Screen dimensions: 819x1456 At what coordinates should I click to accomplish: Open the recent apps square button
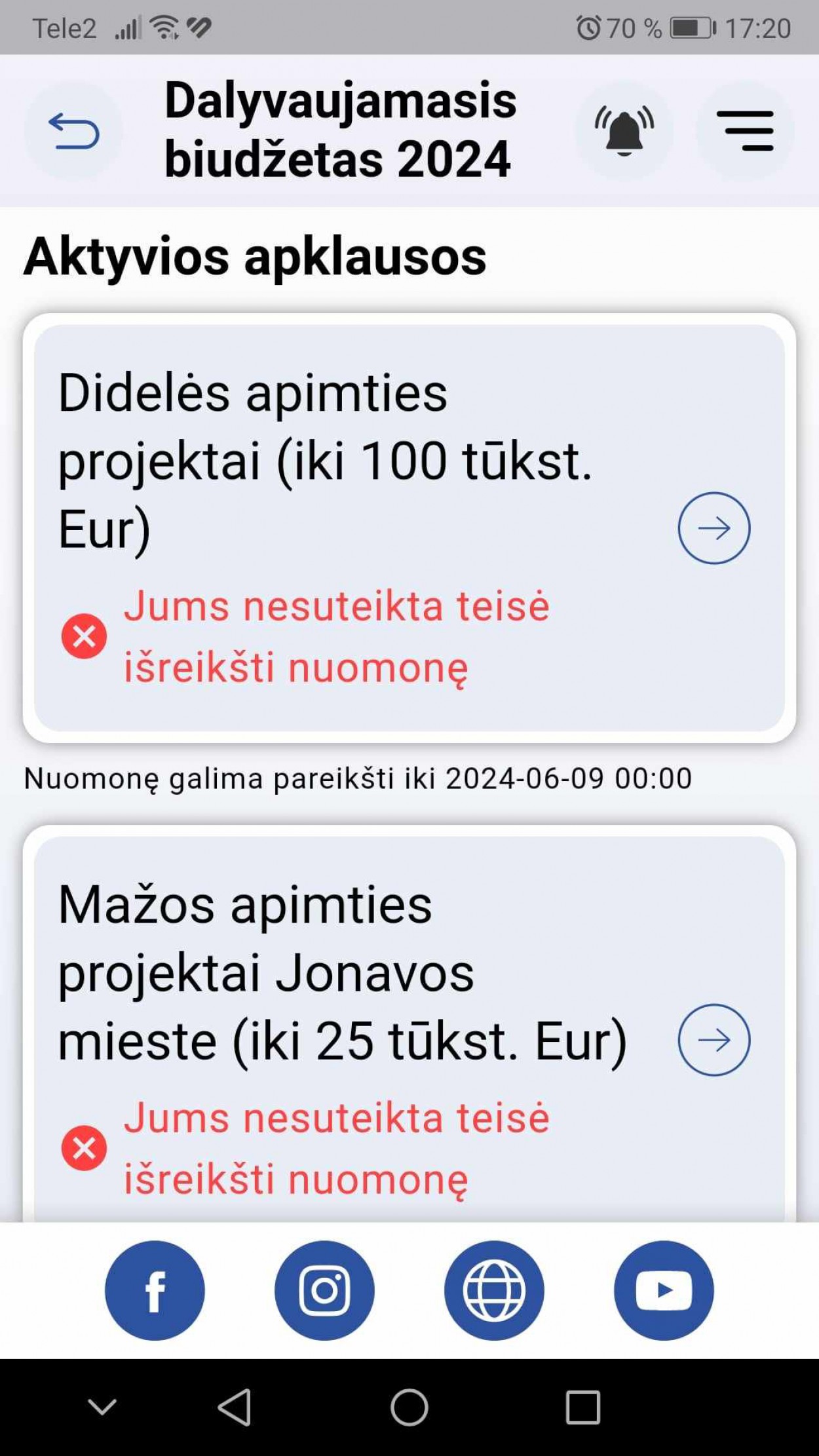(582, 1407)
